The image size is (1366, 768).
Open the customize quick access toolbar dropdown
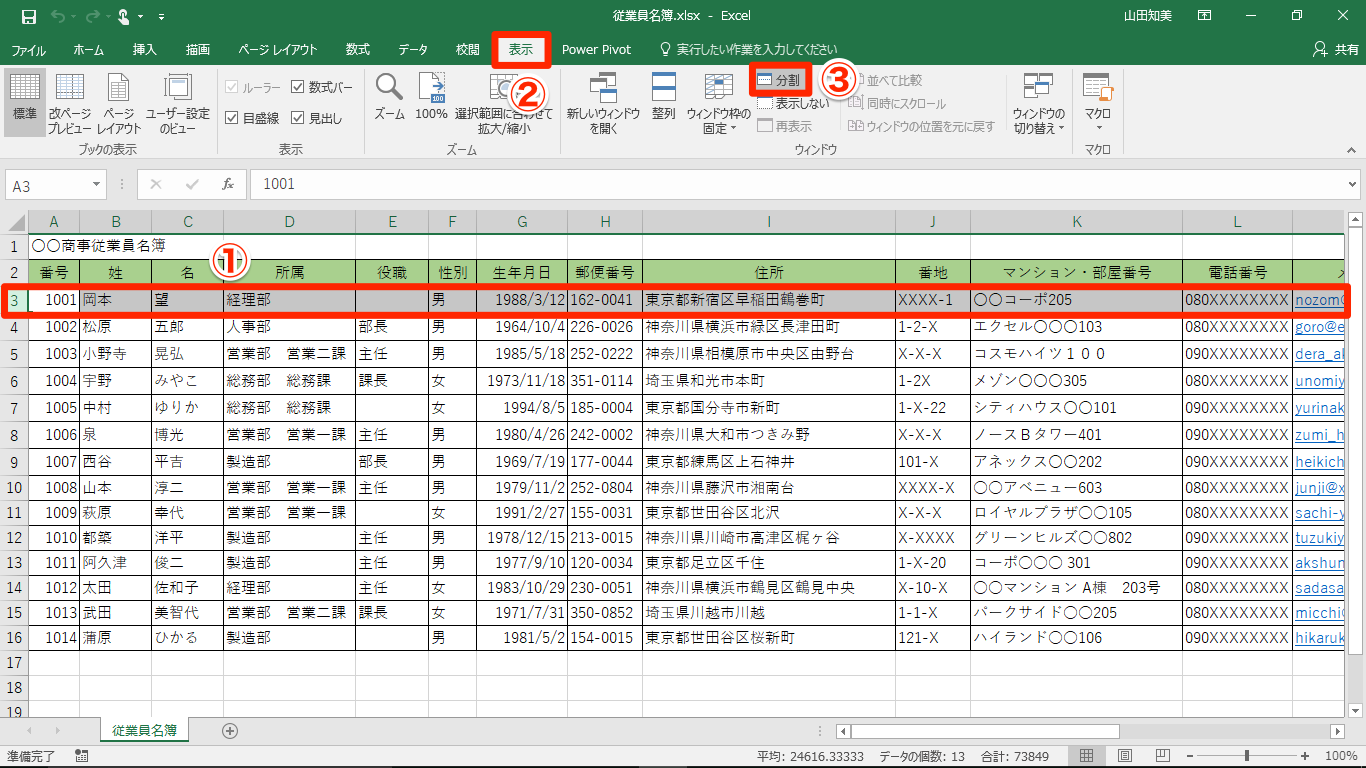(162, 17)
